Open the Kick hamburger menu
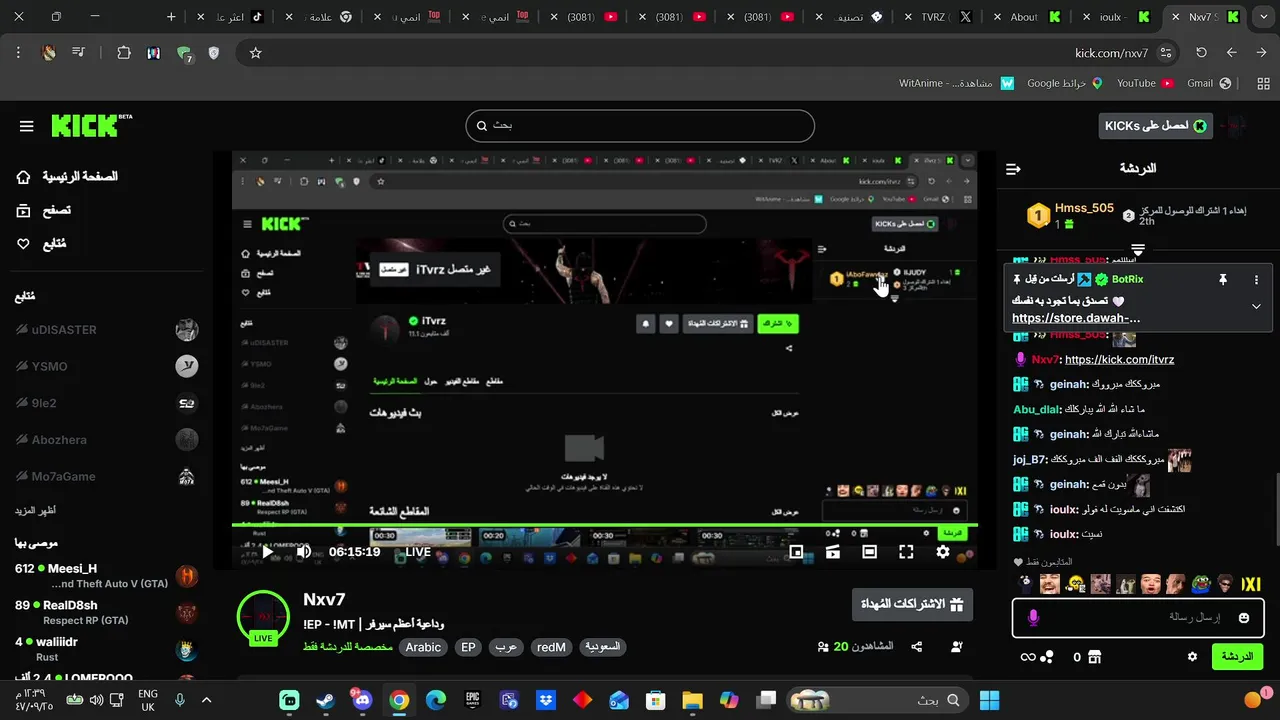 tap(27, 126)
